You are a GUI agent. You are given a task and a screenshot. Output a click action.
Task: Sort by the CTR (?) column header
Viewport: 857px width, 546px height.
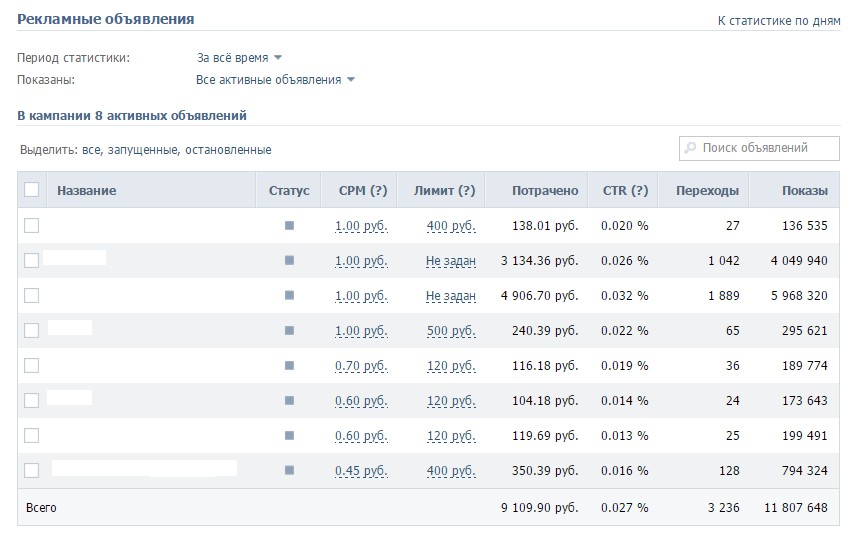point(625,191)
